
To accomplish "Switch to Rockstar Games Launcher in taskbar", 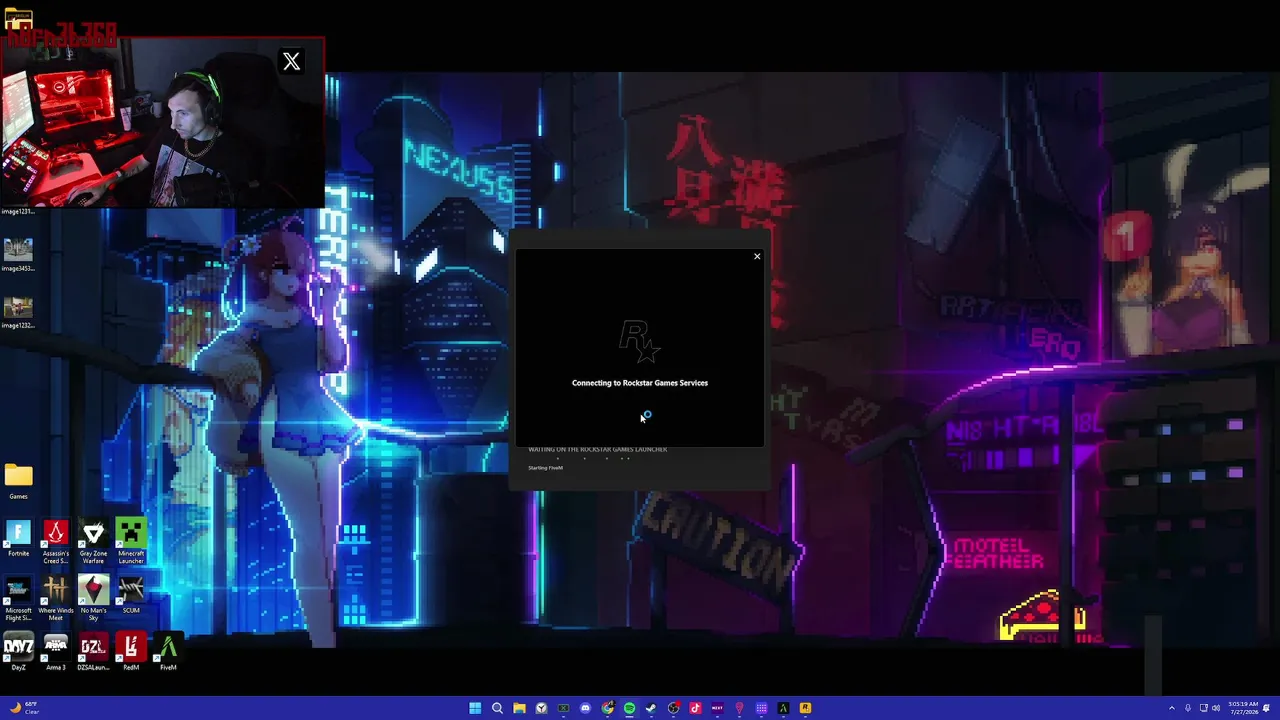I will tap(805, 708).
